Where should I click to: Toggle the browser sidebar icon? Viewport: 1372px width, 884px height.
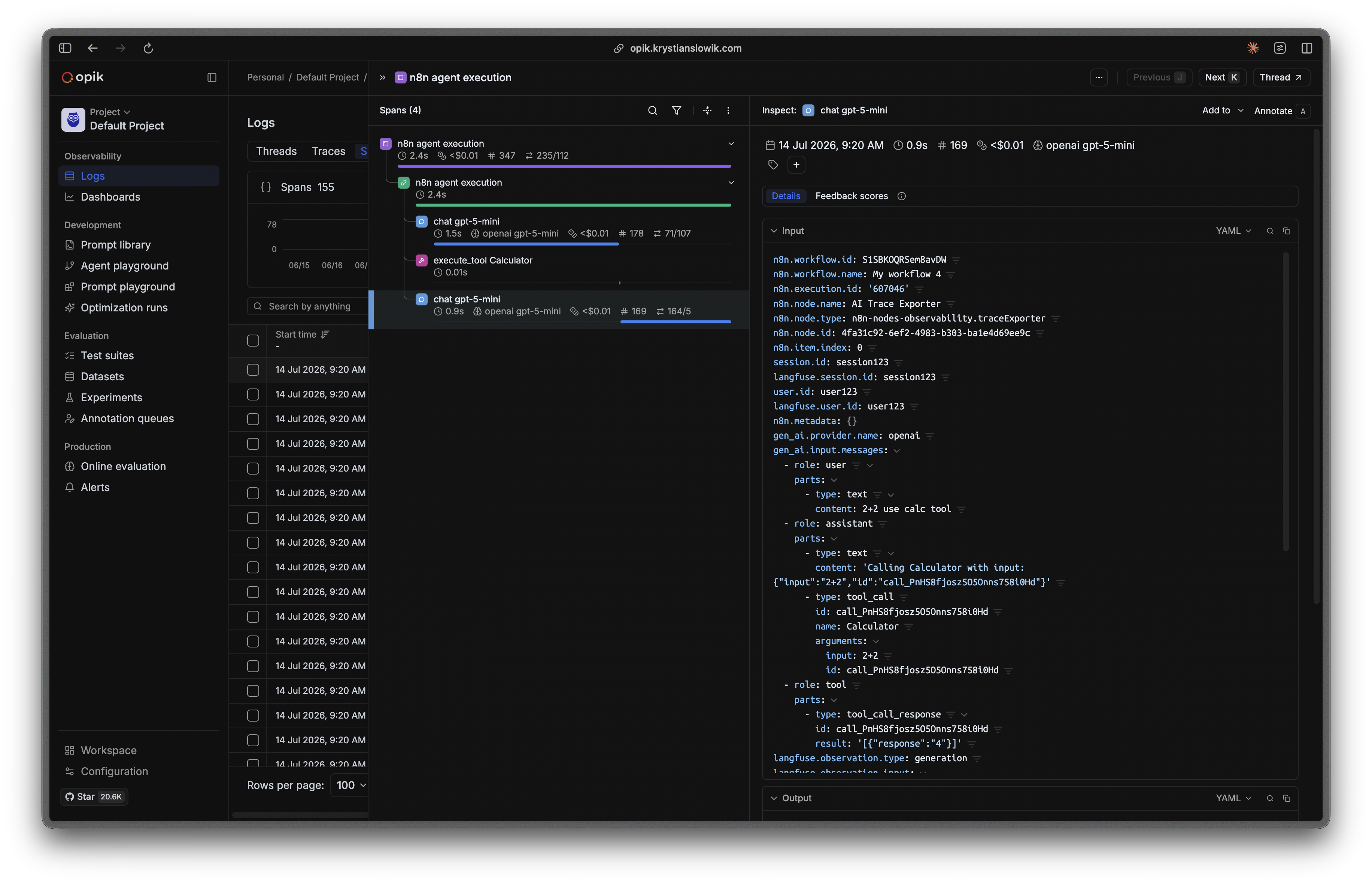pyautogui.click(x=65, y=48)
